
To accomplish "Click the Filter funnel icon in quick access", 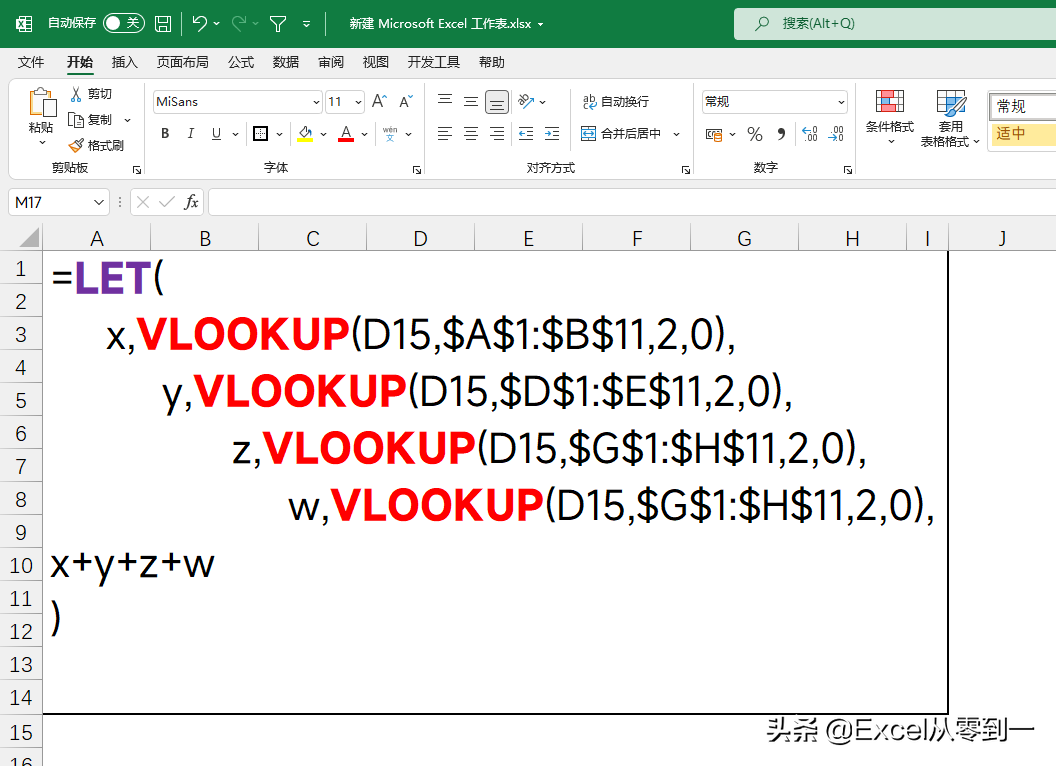I will (277, 24).
